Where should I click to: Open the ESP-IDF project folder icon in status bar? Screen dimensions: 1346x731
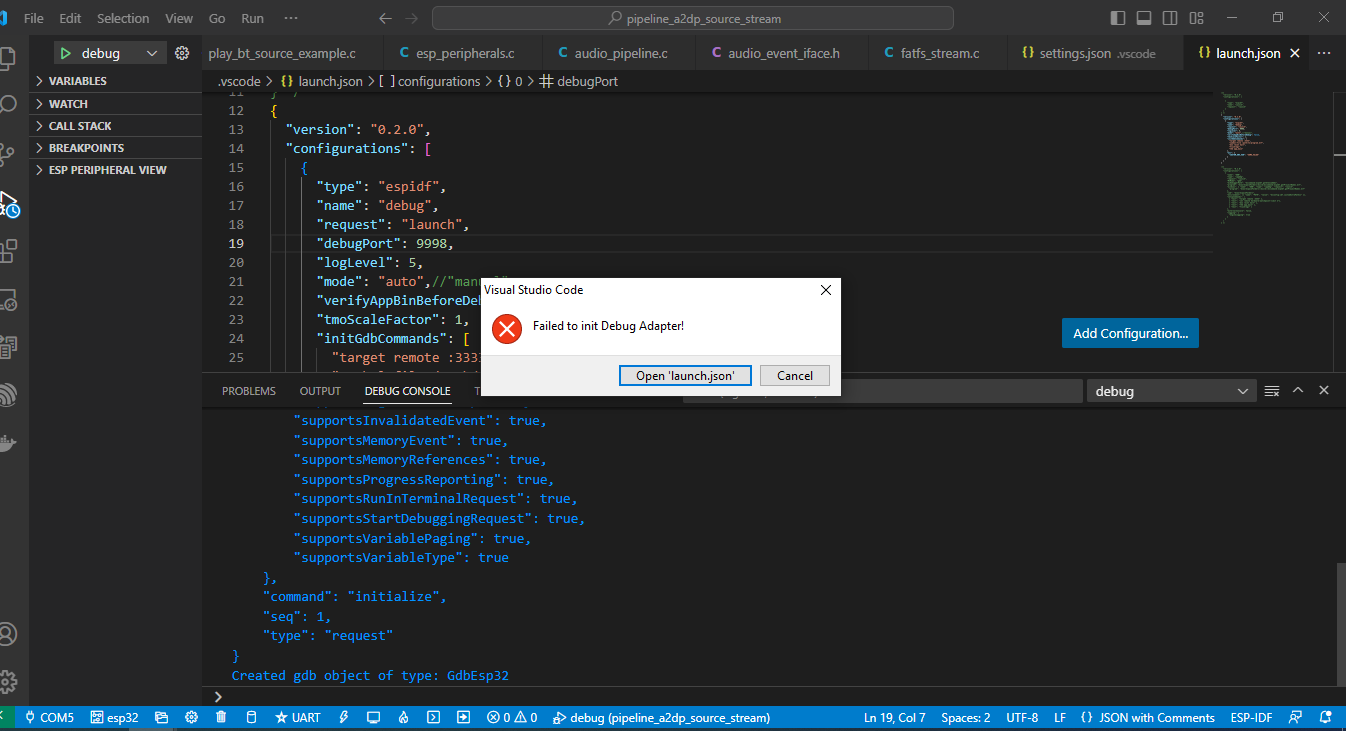point(161,718)
